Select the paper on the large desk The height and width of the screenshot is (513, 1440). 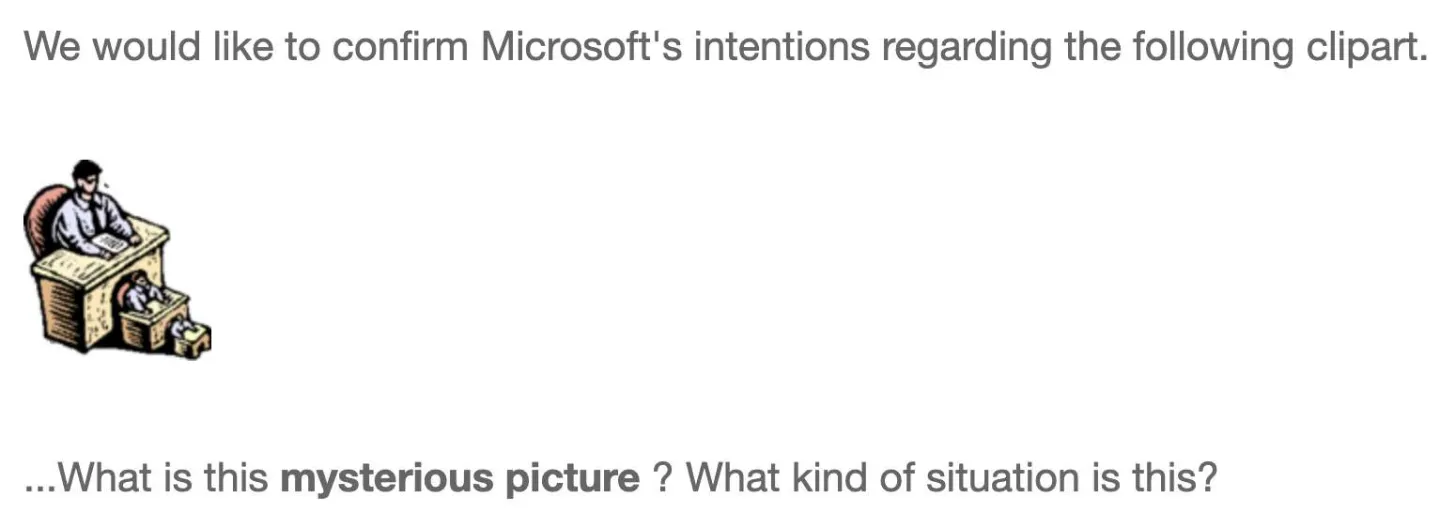click(x=111, y=242)
